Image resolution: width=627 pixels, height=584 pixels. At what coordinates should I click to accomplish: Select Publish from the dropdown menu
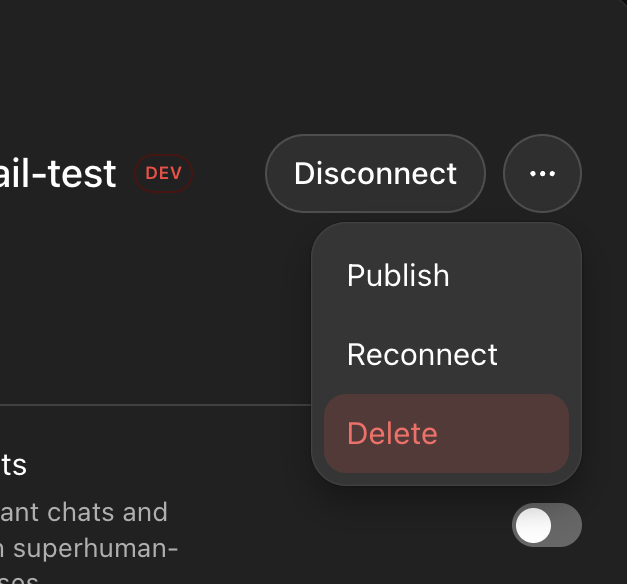398,276
